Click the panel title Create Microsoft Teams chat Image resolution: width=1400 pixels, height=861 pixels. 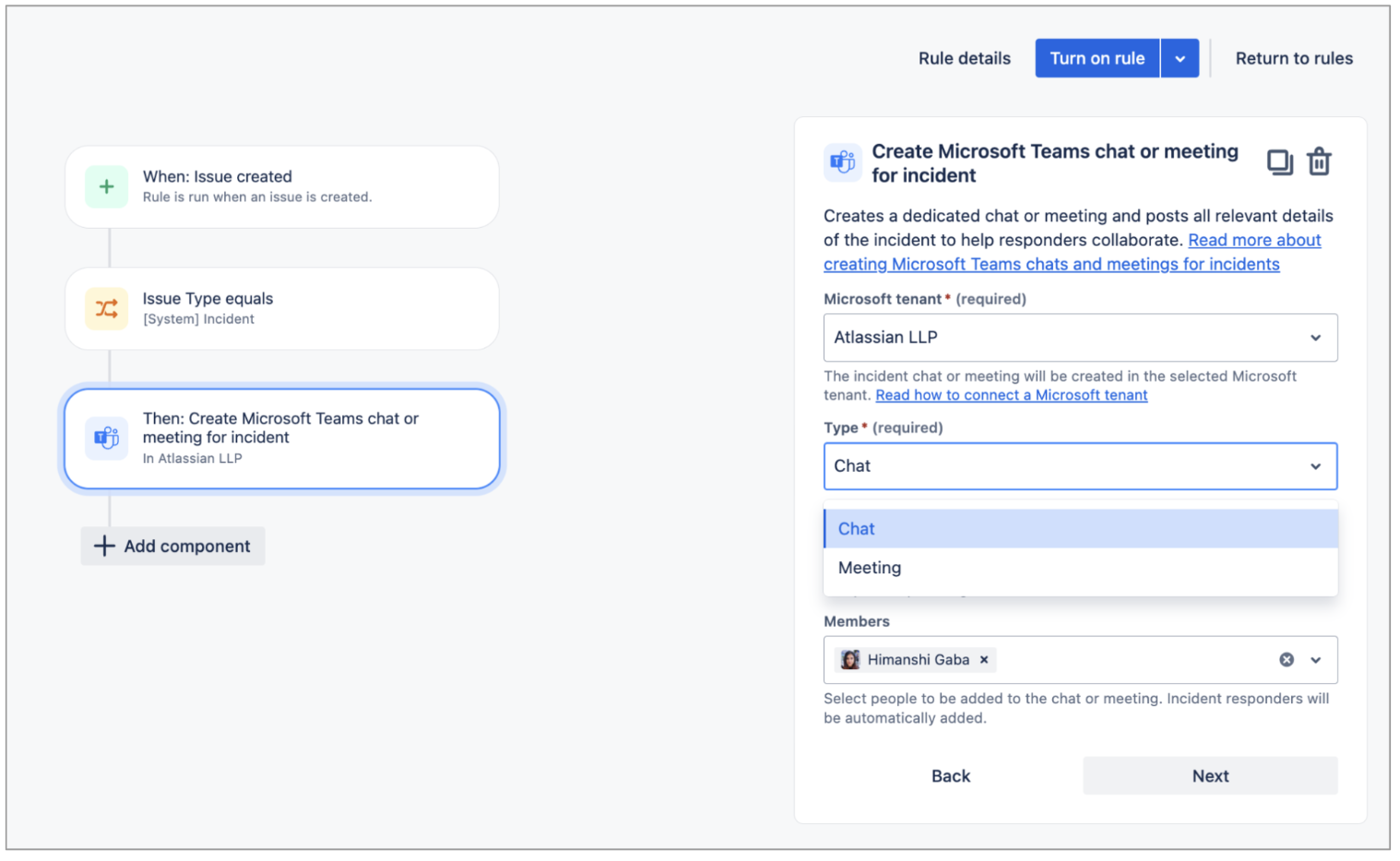click(x=1055, y=163)
